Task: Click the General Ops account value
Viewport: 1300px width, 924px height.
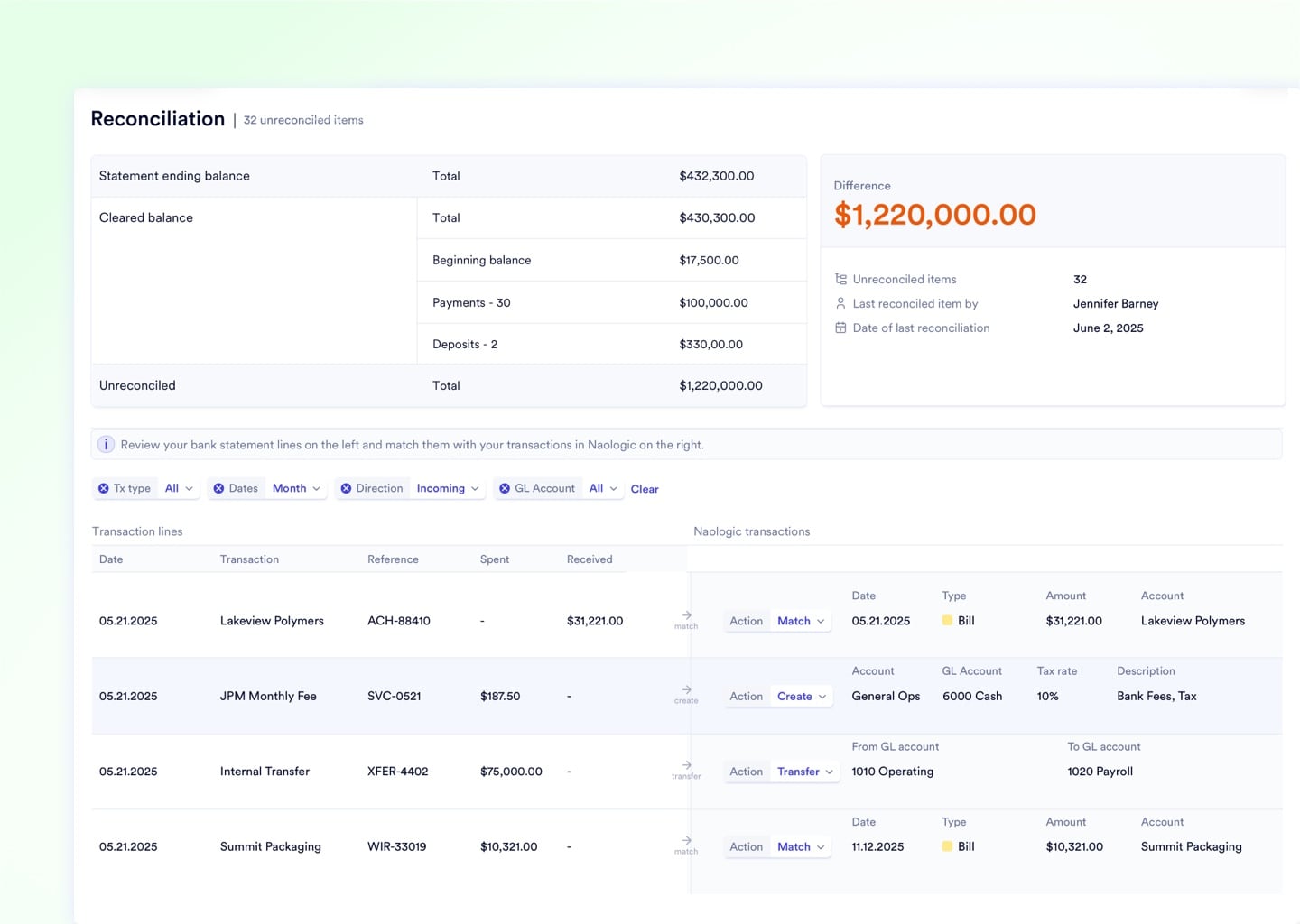Action: 886,696
